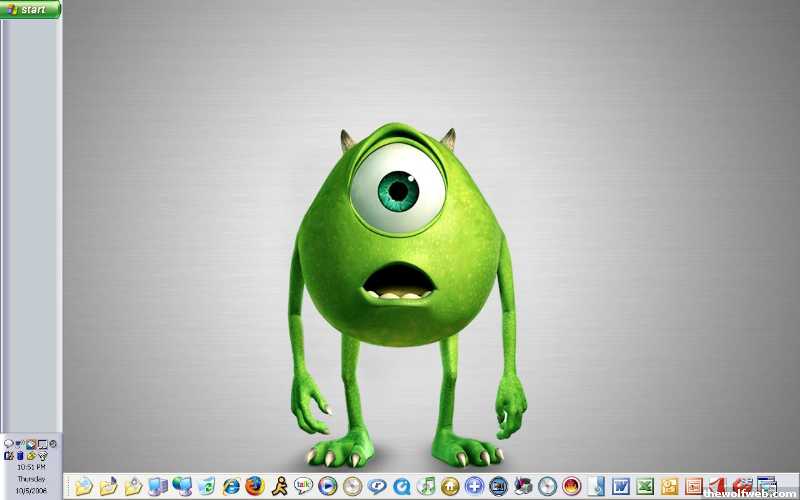
Task: Click the wireless network tray icon
Action: point(43,455)
